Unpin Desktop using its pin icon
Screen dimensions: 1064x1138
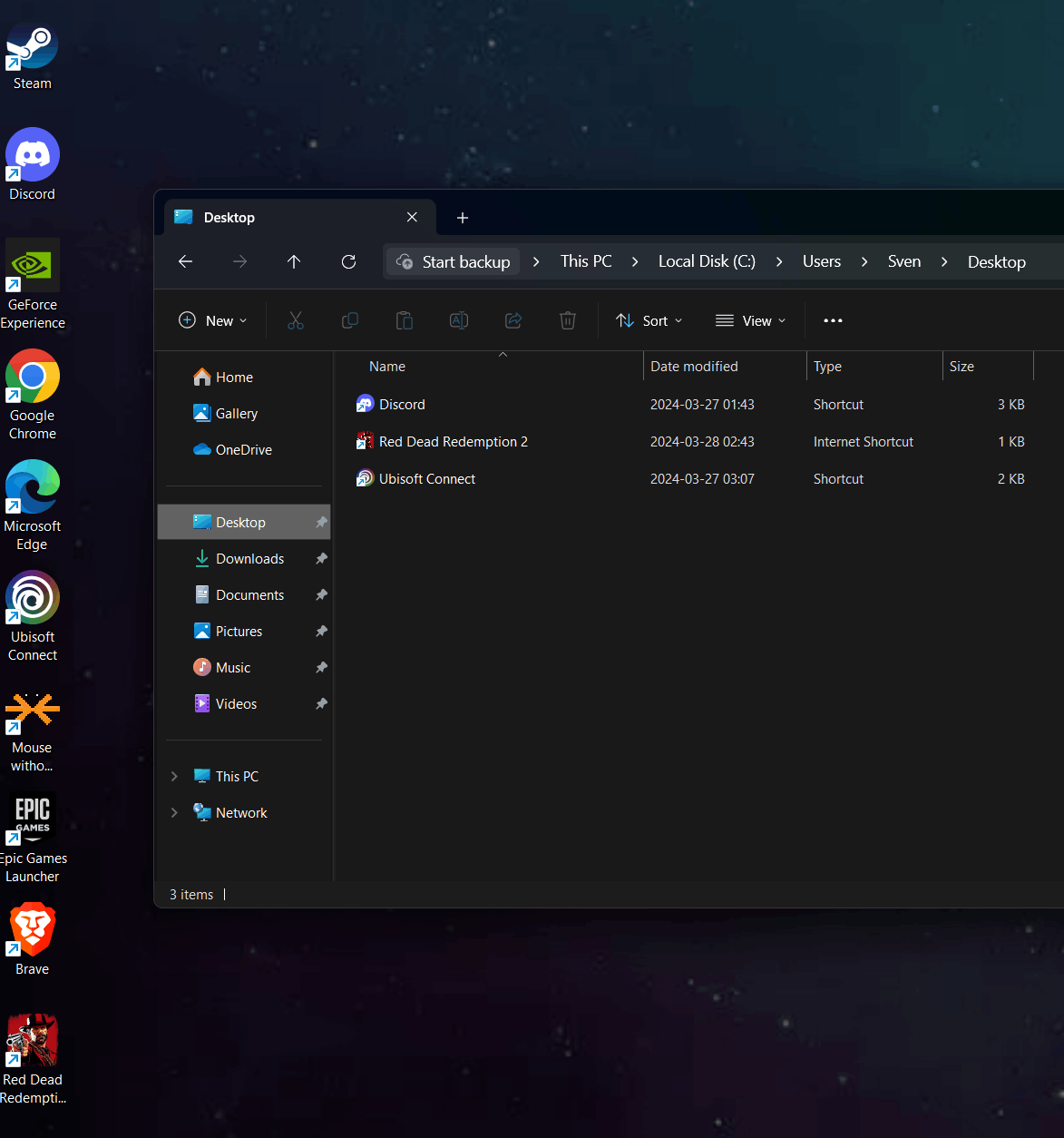pyautogui.click(x=321, y=523)
